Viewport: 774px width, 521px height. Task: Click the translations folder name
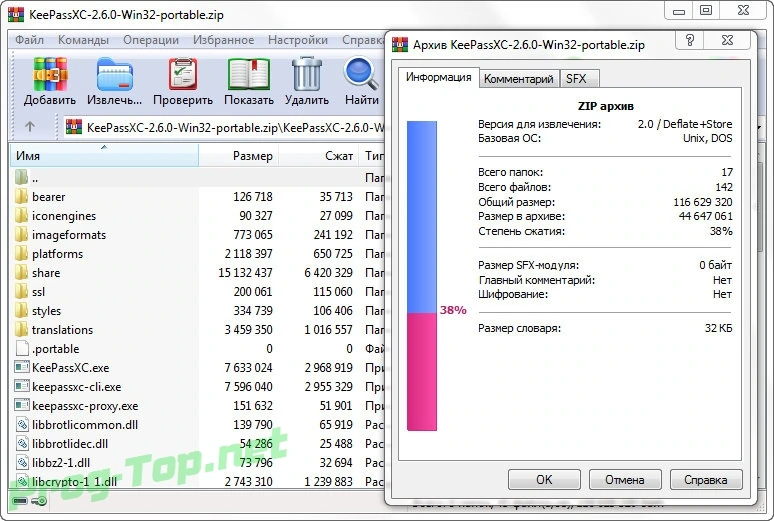62,329
